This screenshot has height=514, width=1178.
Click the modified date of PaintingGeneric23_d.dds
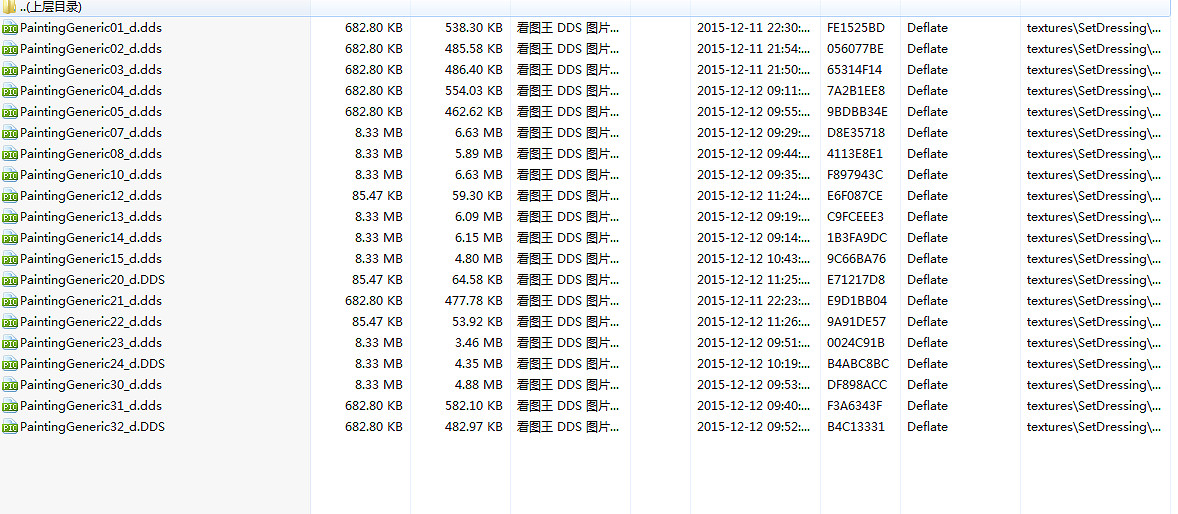(753, 343)
